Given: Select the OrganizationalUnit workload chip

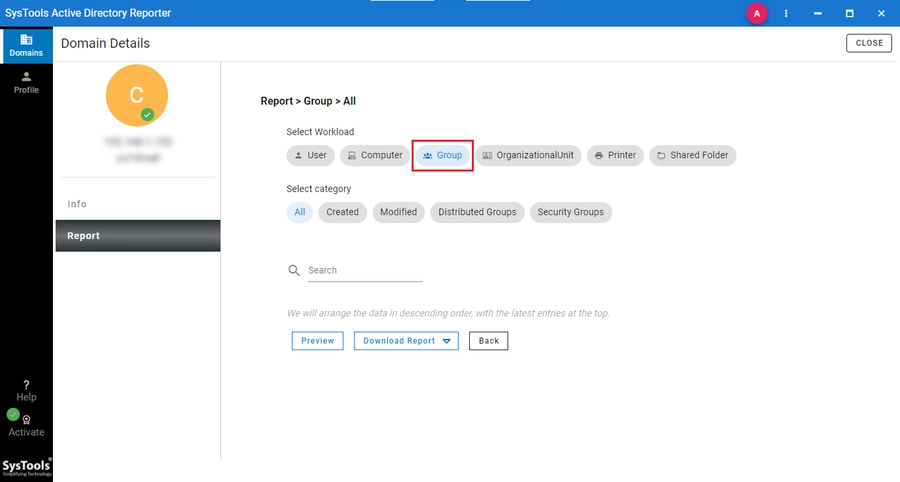Looking at the screenshot, I should pyautogui.click(x=528, y=156).
